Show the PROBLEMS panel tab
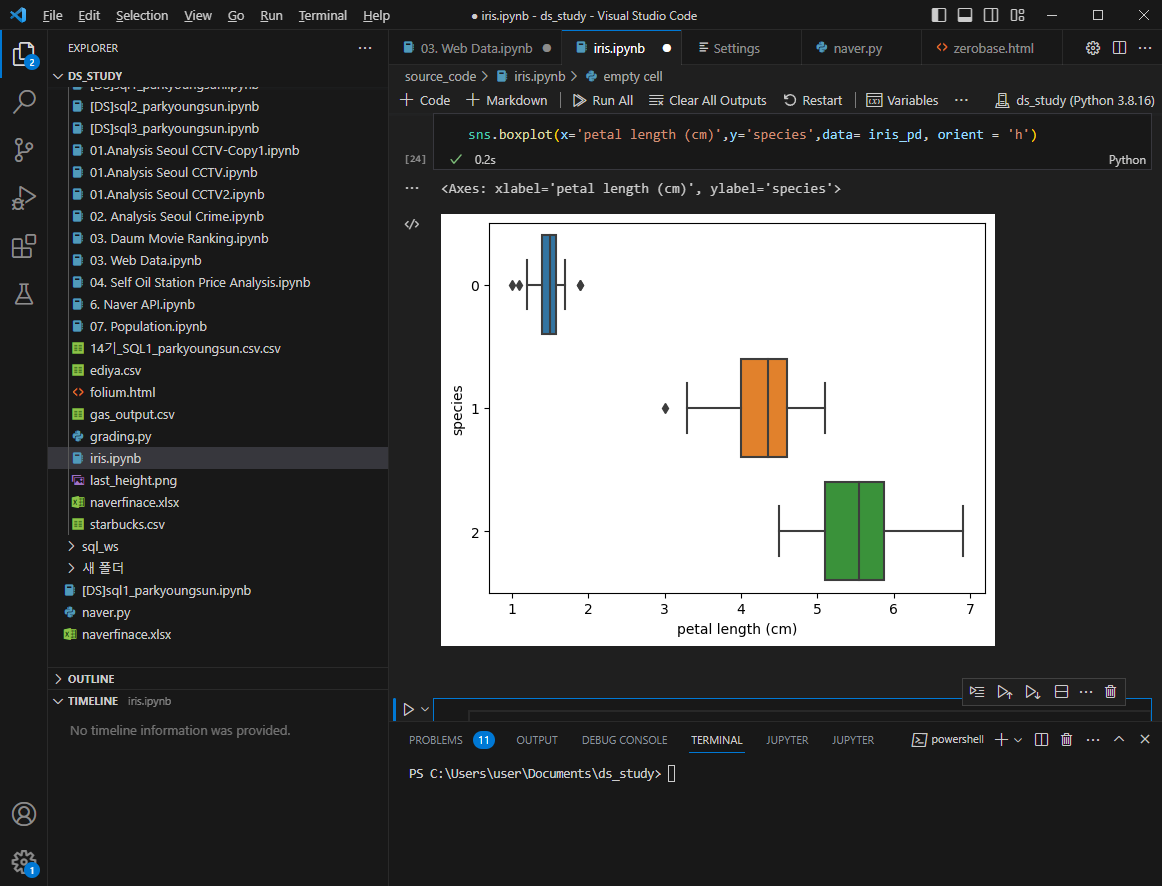 click(x=436, y=740)
